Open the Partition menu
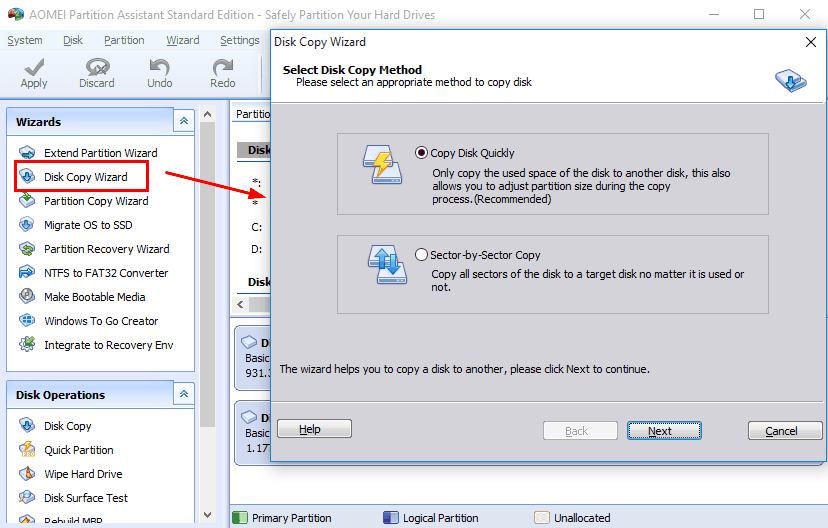Image resolution: width=828 pixels, height=528 pixels. coord(124,40)
